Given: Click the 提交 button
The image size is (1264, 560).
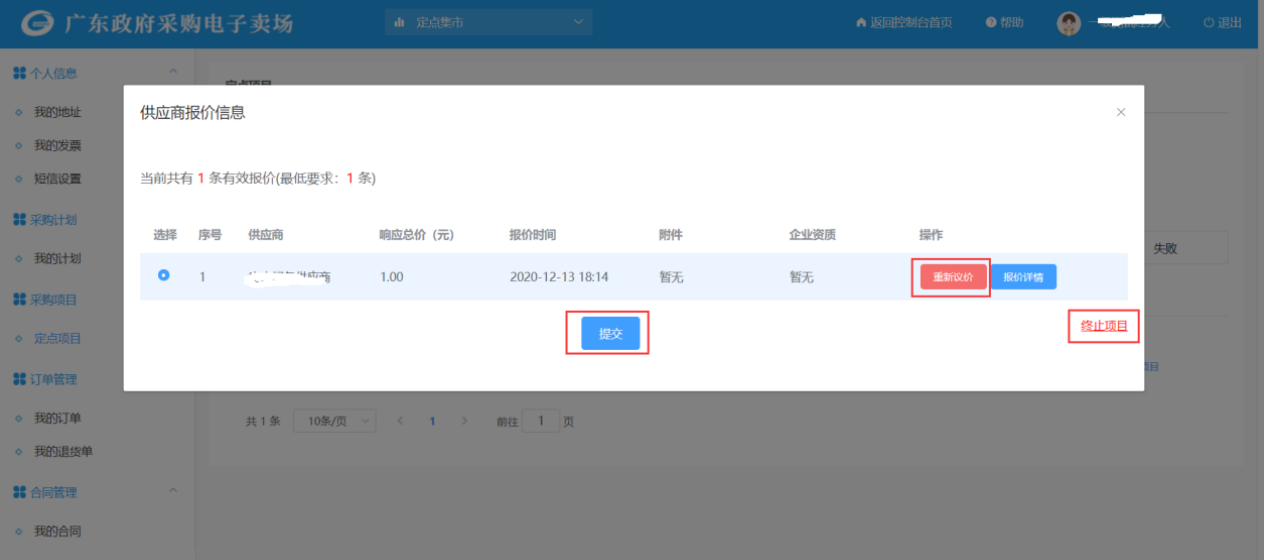Looking at the screenshot, I should coord(610,334).
